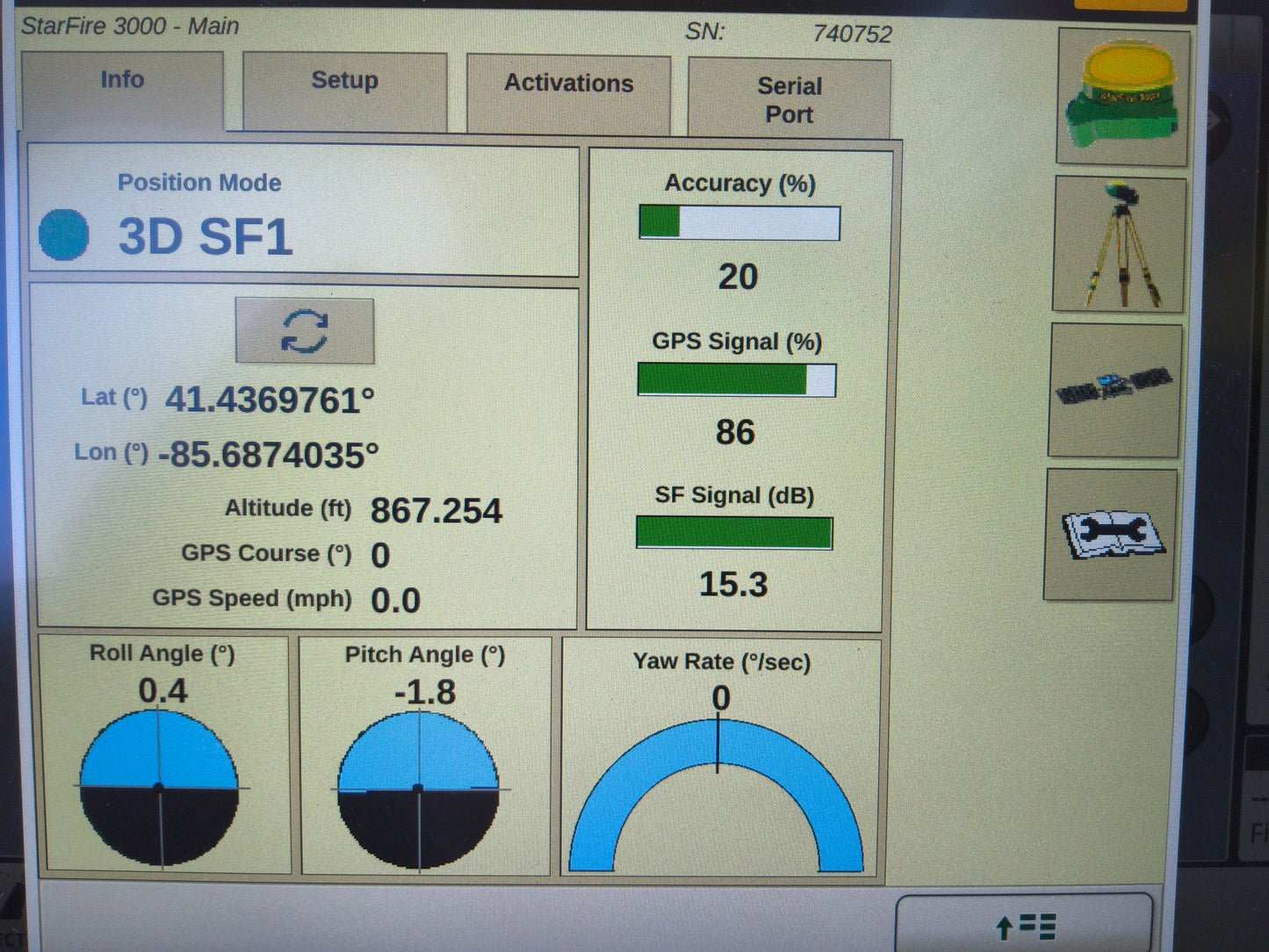
Task: Open the Serial Port tab
Action: tap(790, 98)
